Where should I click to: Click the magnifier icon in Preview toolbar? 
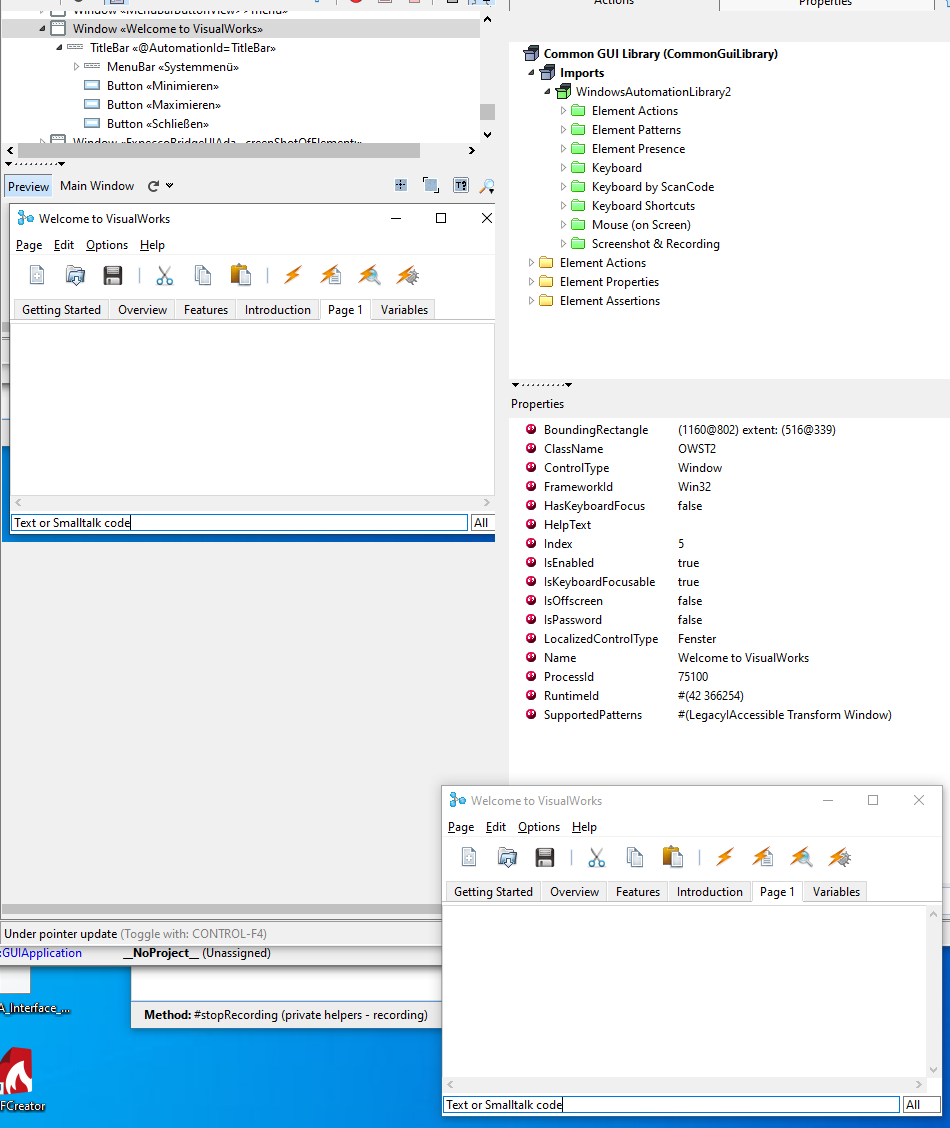[x=487, y=185]
